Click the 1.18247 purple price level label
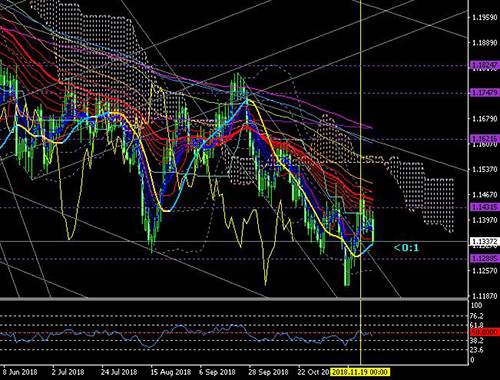500x380 pixels. coord(485,65)
